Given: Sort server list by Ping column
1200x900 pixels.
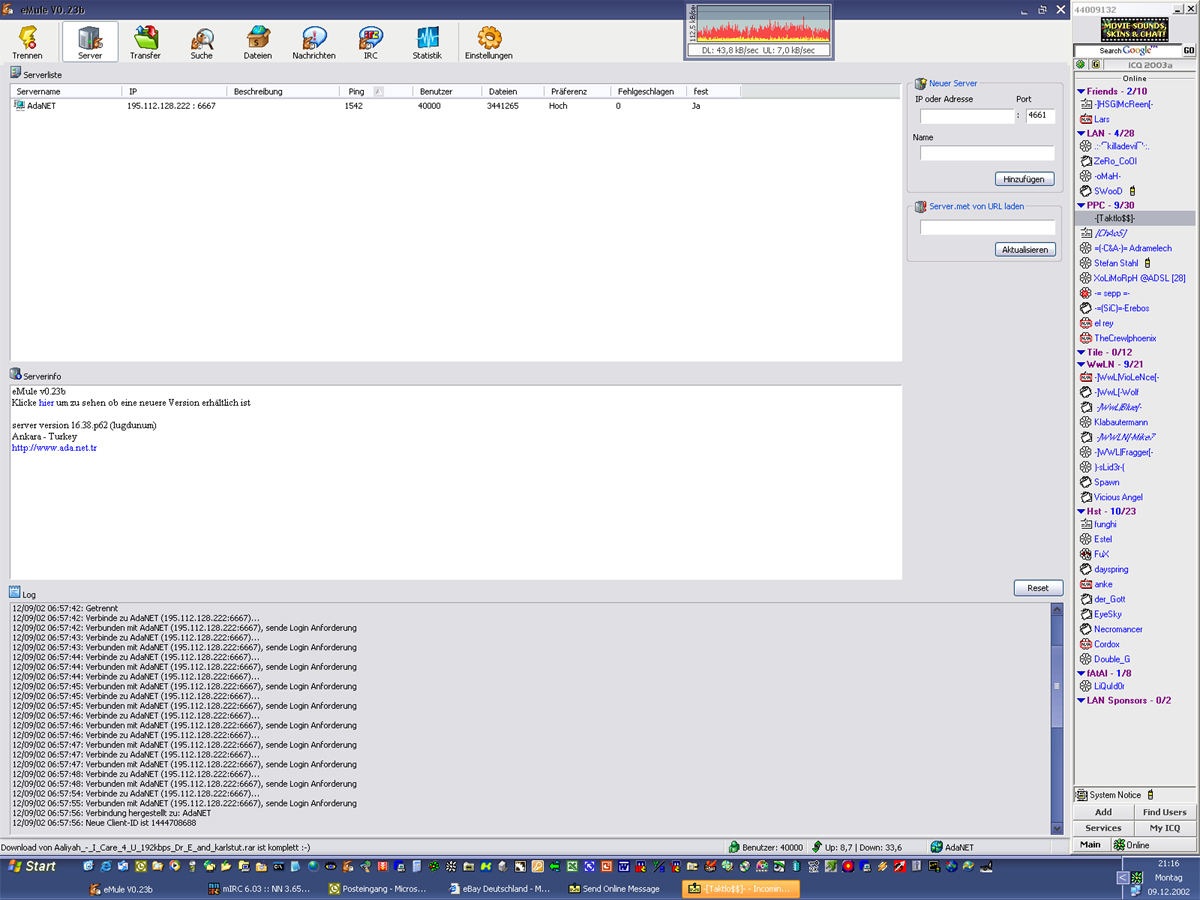Looking at the screenshot, I should click(356, 91).
